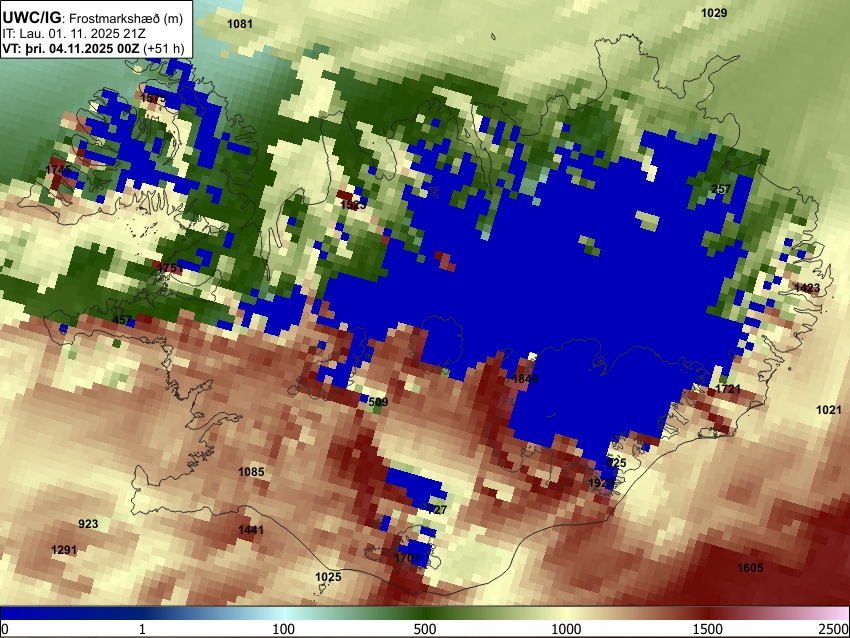Click the 1085 value label
Screen dimensions: 850x638
coord(251,472)
